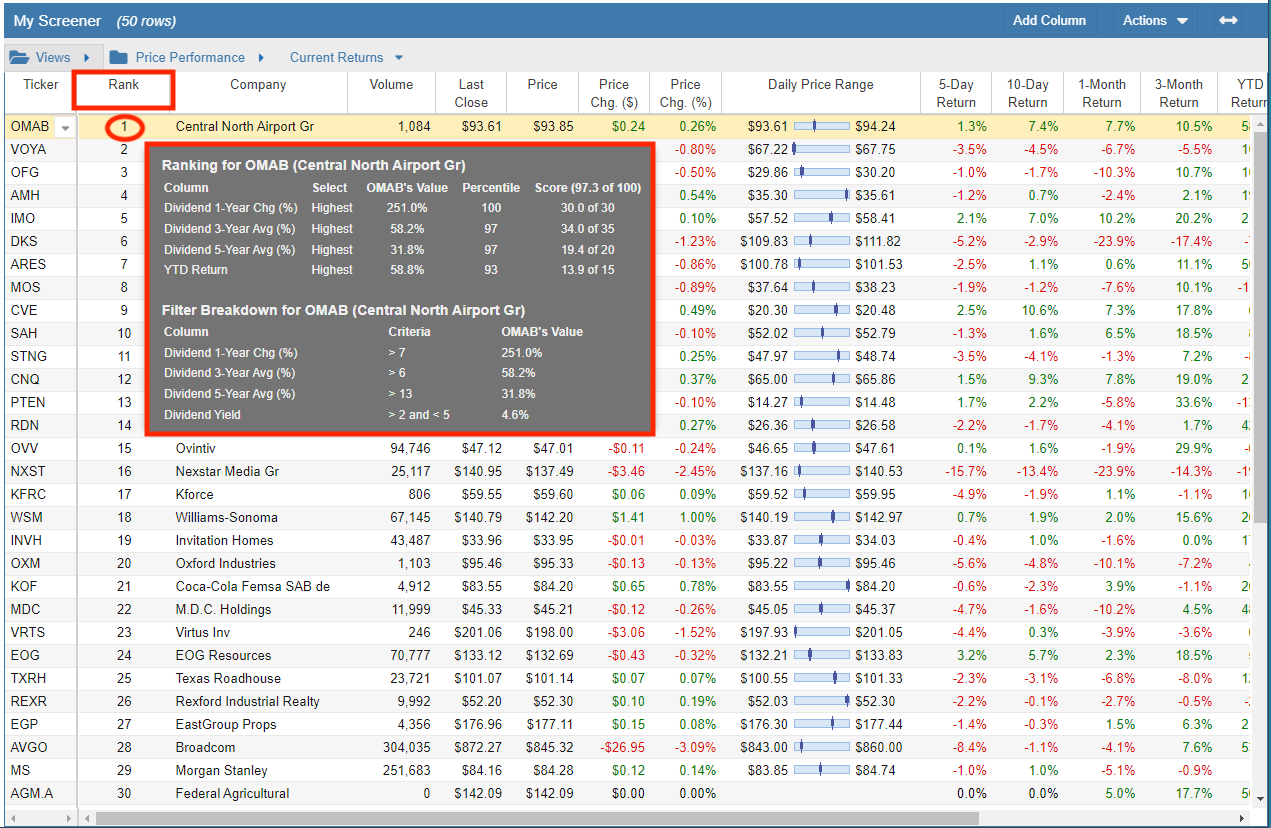1271x828 pixels.
Task: Select the Nexstar Media Gr company name
Action: pos(227,471)
